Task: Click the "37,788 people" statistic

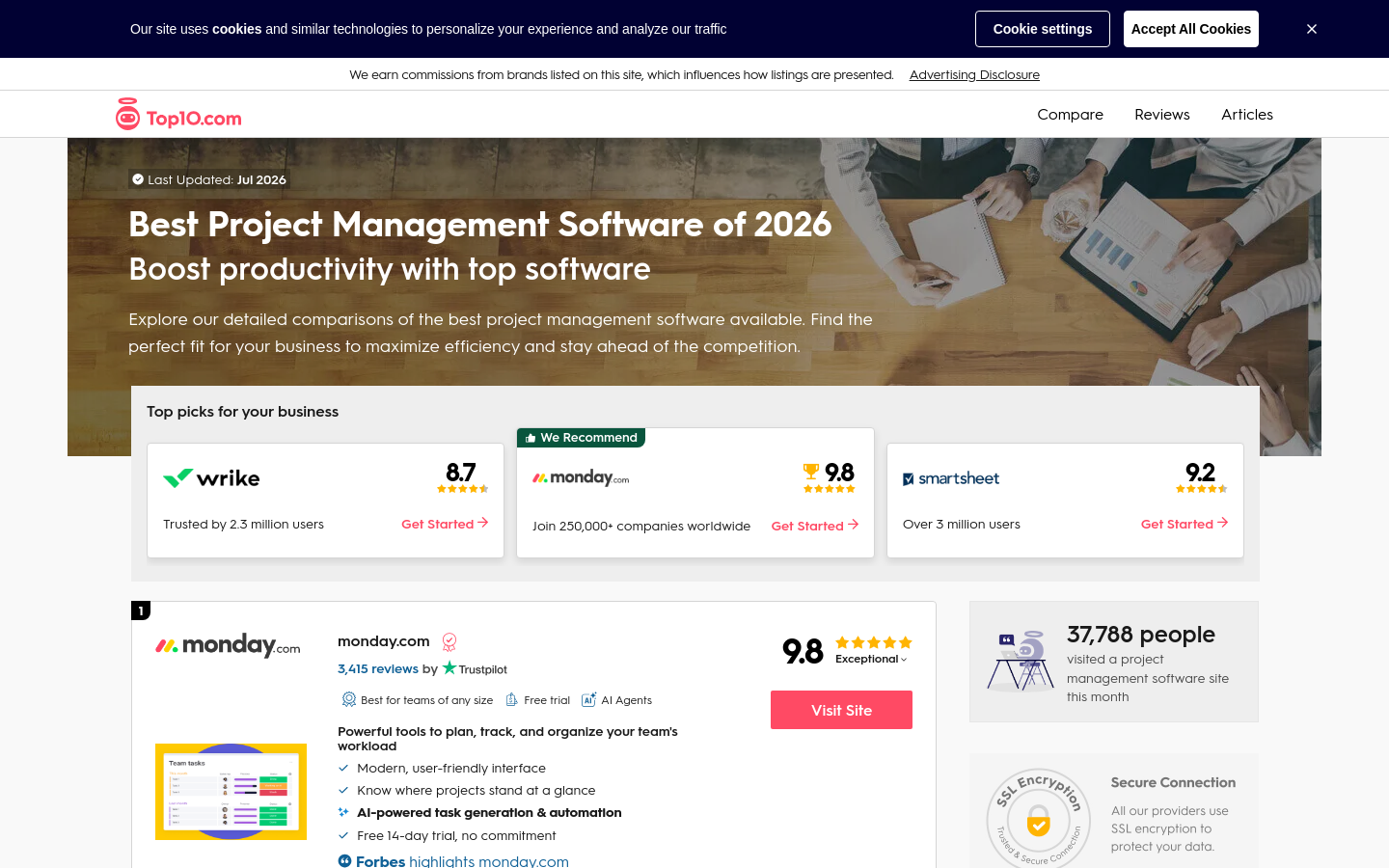Action: coord(1141,635)
